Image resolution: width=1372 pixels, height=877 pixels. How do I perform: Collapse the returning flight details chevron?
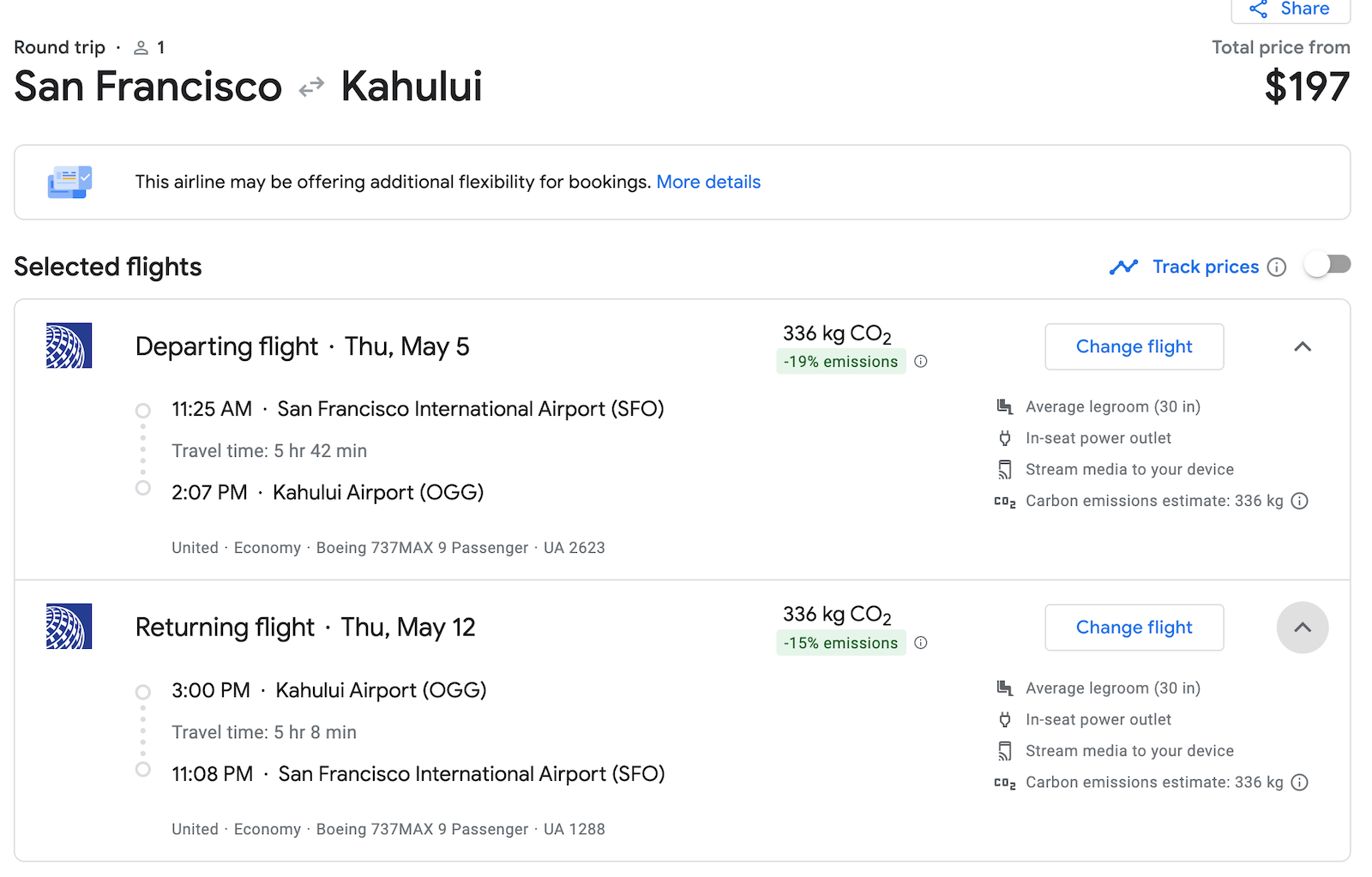pos(1303,627)
